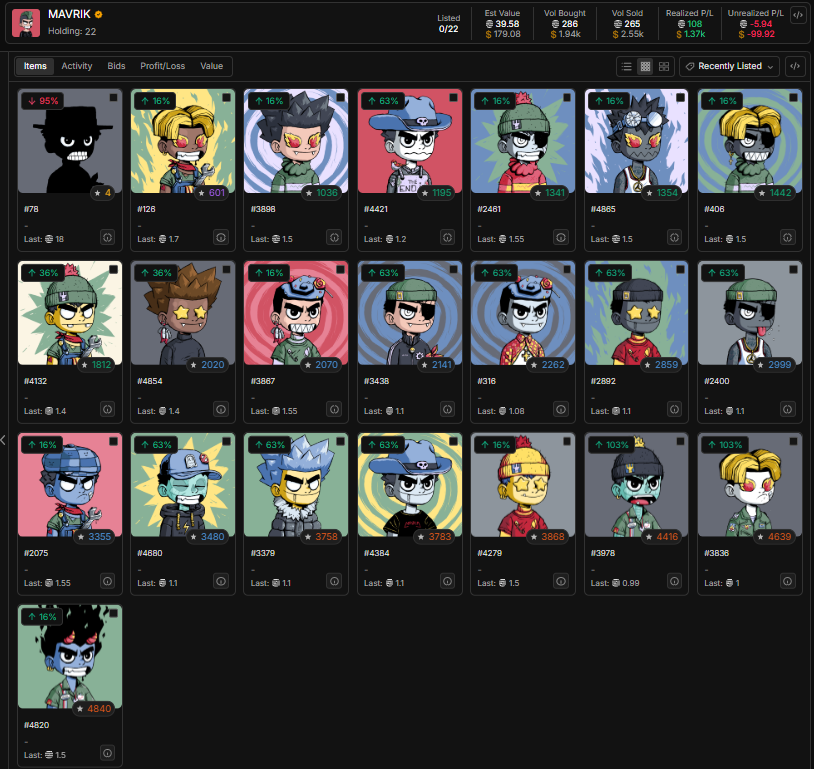Viewport: 814px width, 769px height.
Task: Open info icon for item #4279
Action: pyautogui.click(x=561, y=581)
